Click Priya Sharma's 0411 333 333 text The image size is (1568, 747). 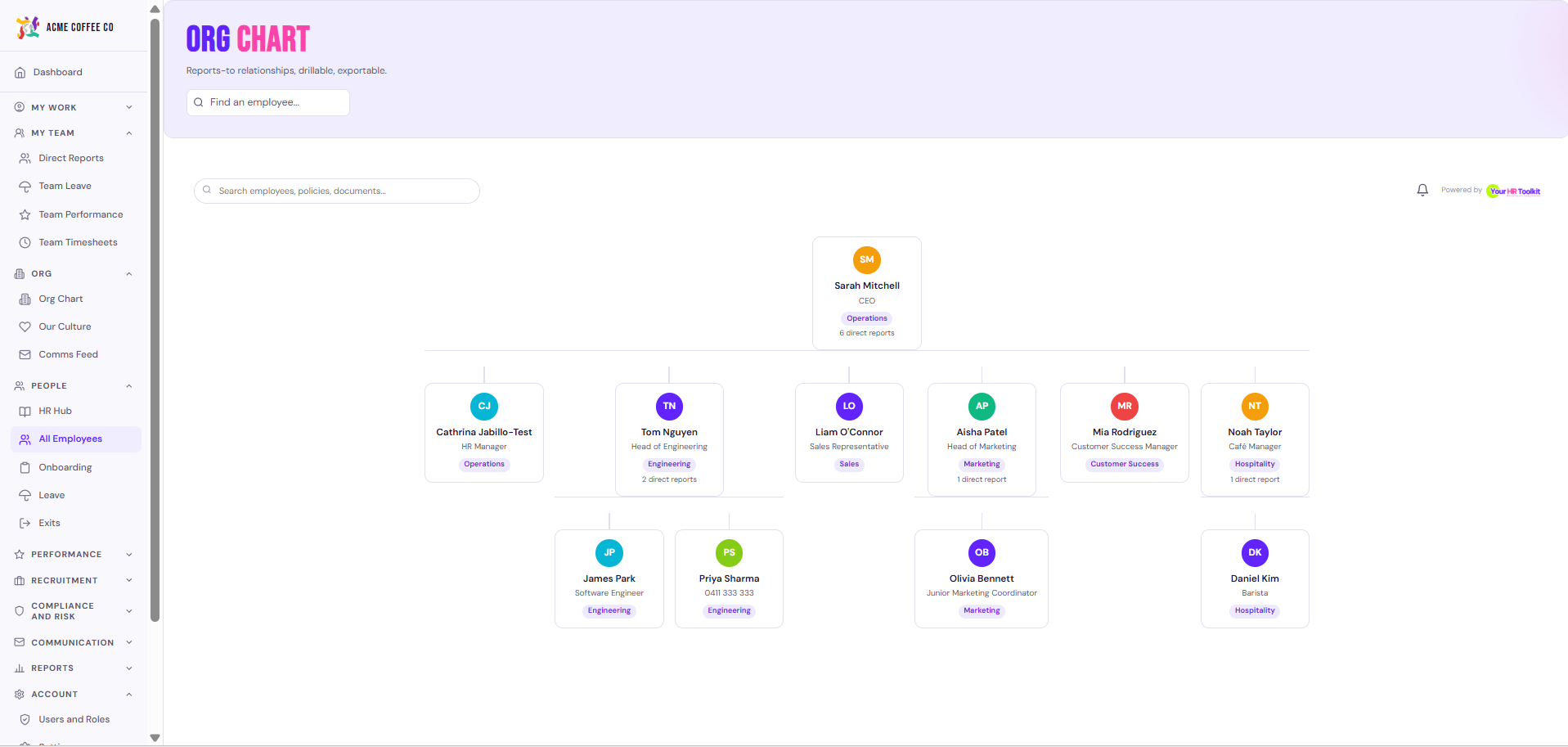(729, 593)
